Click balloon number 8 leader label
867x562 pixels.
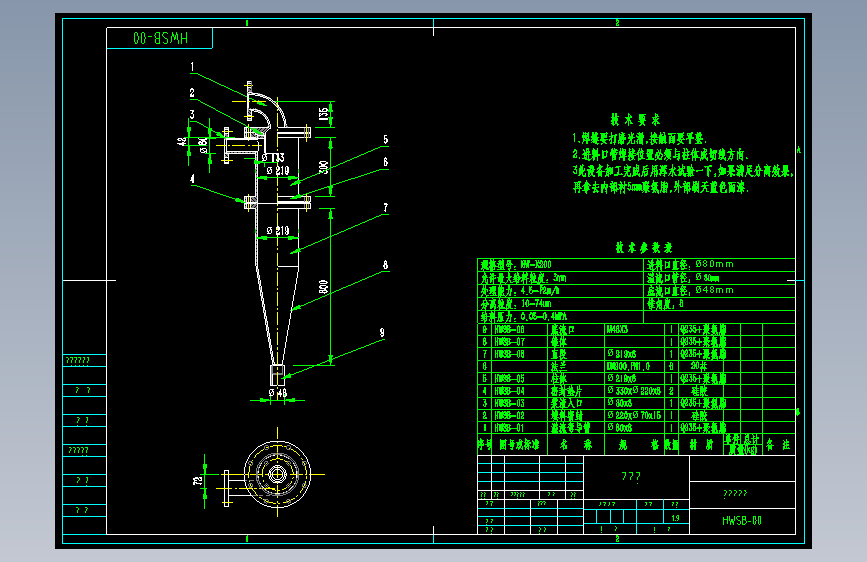(385, 265)
